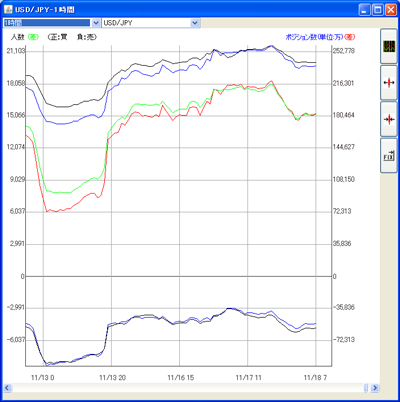400x402 pixels.
Task: Maximize the USD/JPY chart window
Action: coord(378,10)
